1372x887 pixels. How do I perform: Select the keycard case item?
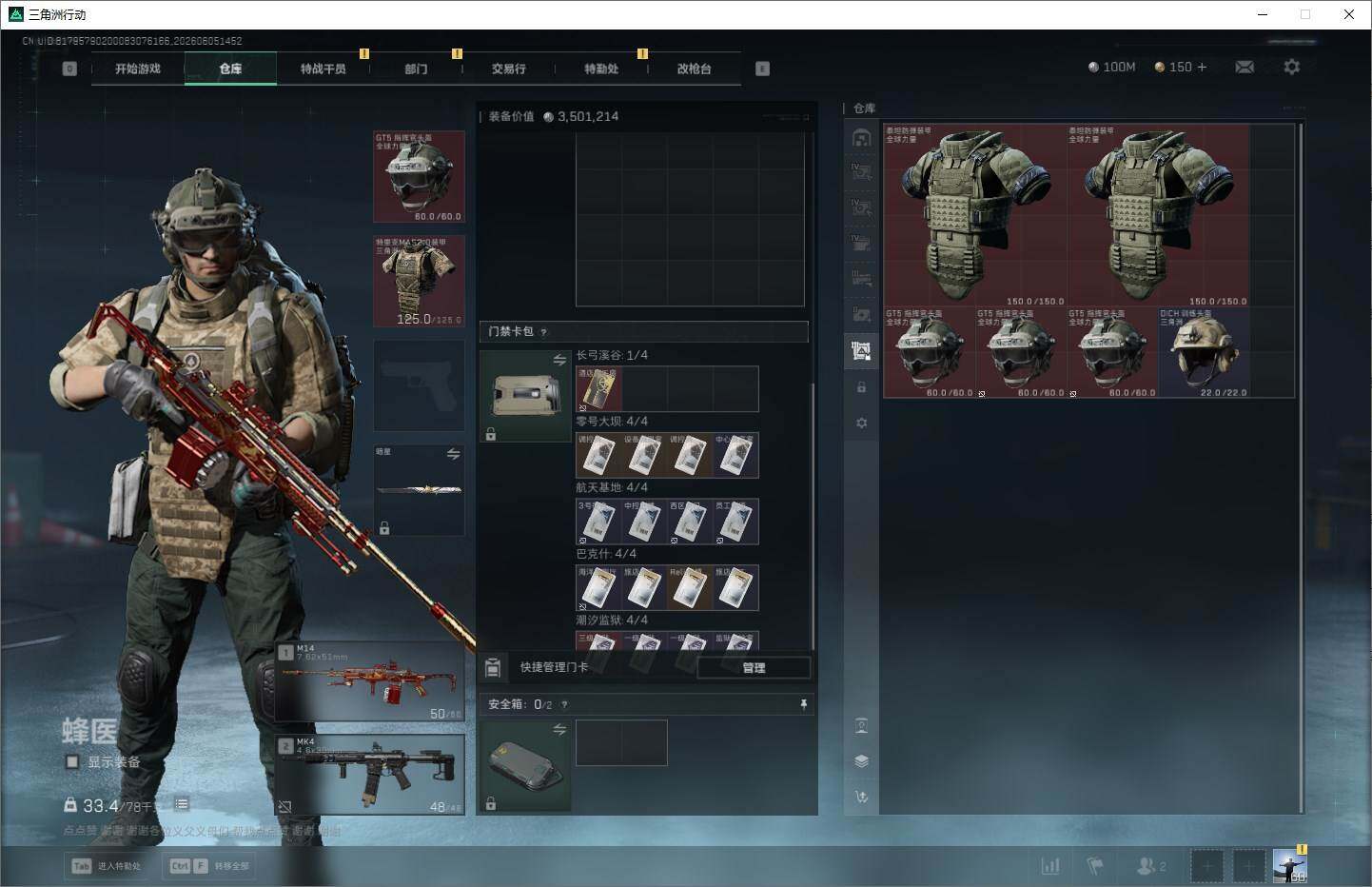[x=524, y=396]
